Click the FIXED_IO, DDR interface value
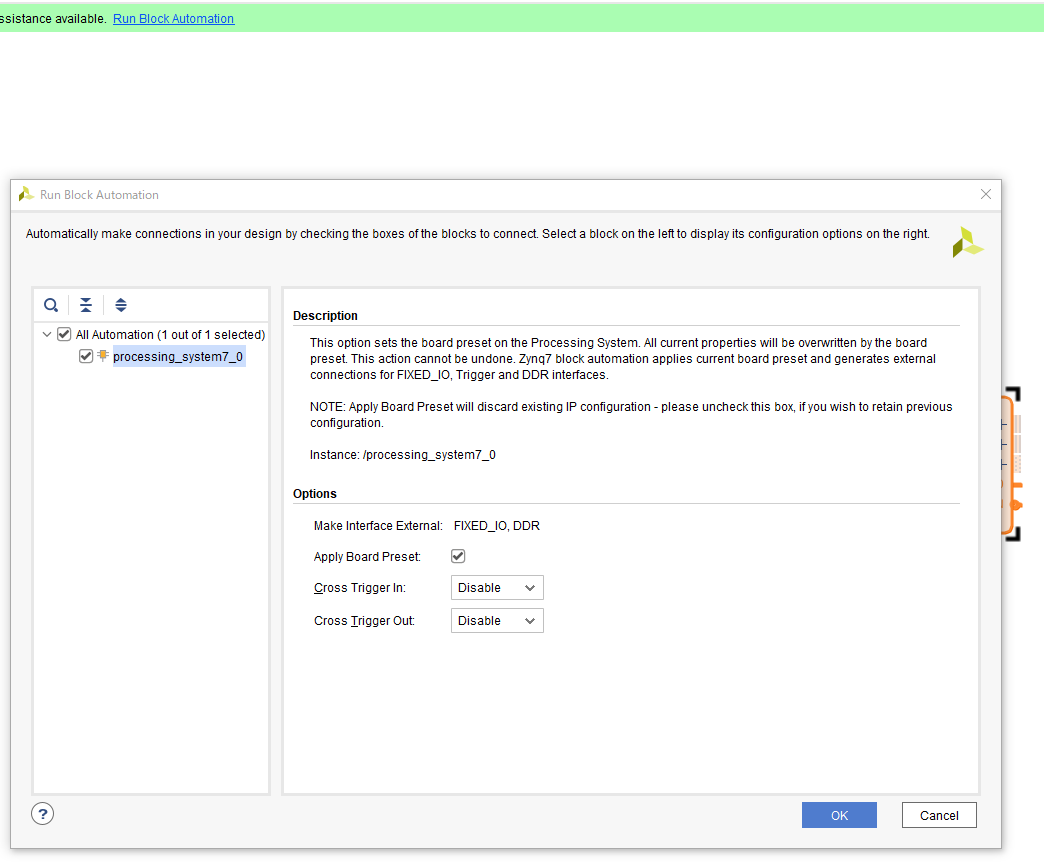This screenshot has width=1044, height=863. (x=497, y=526)
